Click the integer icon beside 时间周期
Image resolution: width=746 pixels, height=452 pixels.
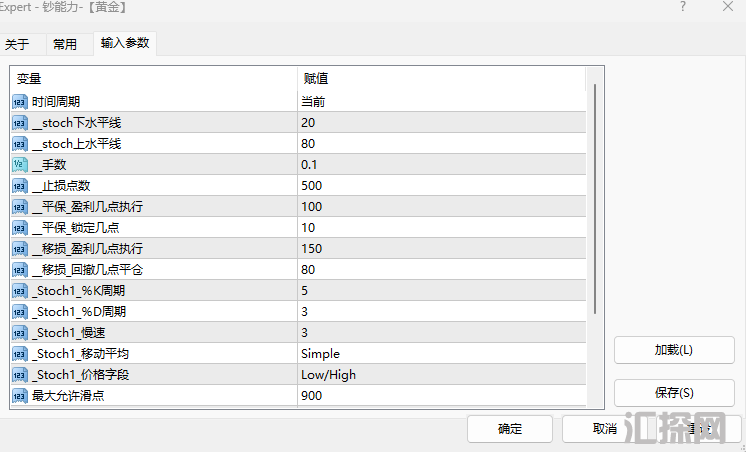pyautogui.click(x=20, y=102)
